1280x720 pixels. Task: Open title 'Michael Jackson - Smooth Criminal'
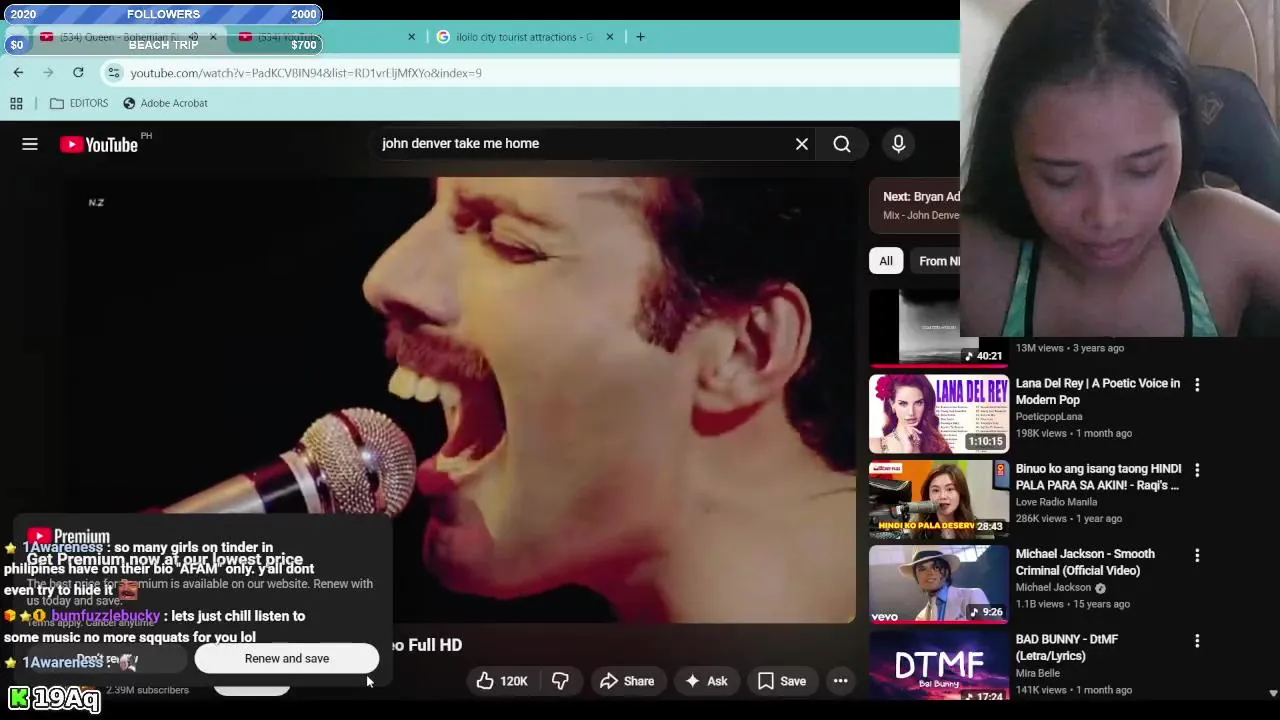1085,562
